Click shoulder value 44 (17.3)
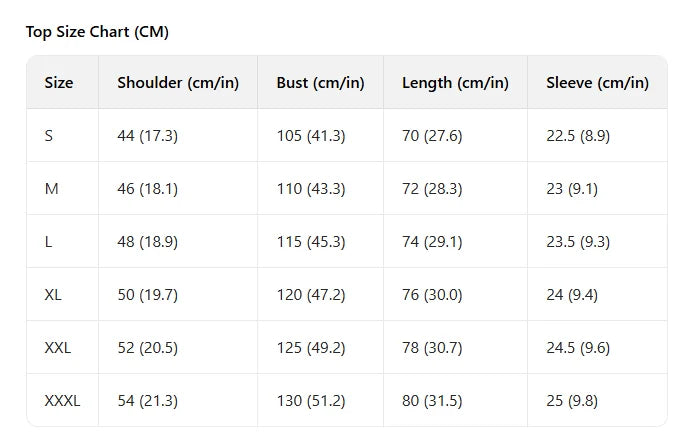The height and width of the screenshot is (438, 695). pyautogui.click(x=147, y=136)
